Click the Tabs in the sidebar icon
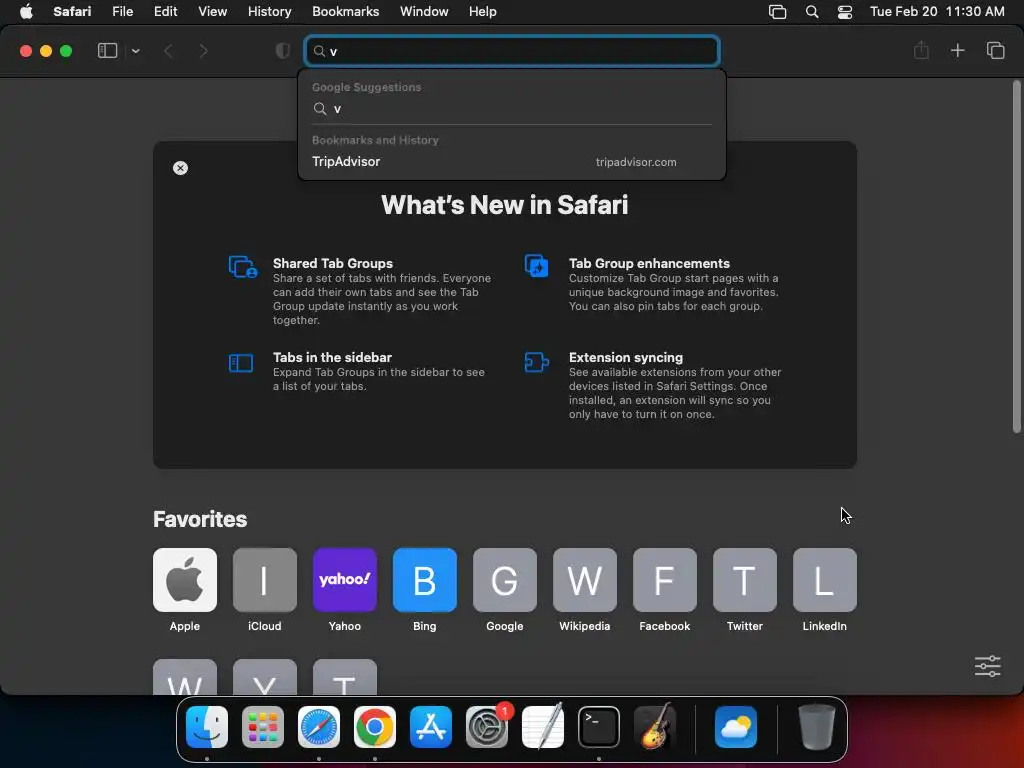Screen dimensions: 1024x768 241,362
